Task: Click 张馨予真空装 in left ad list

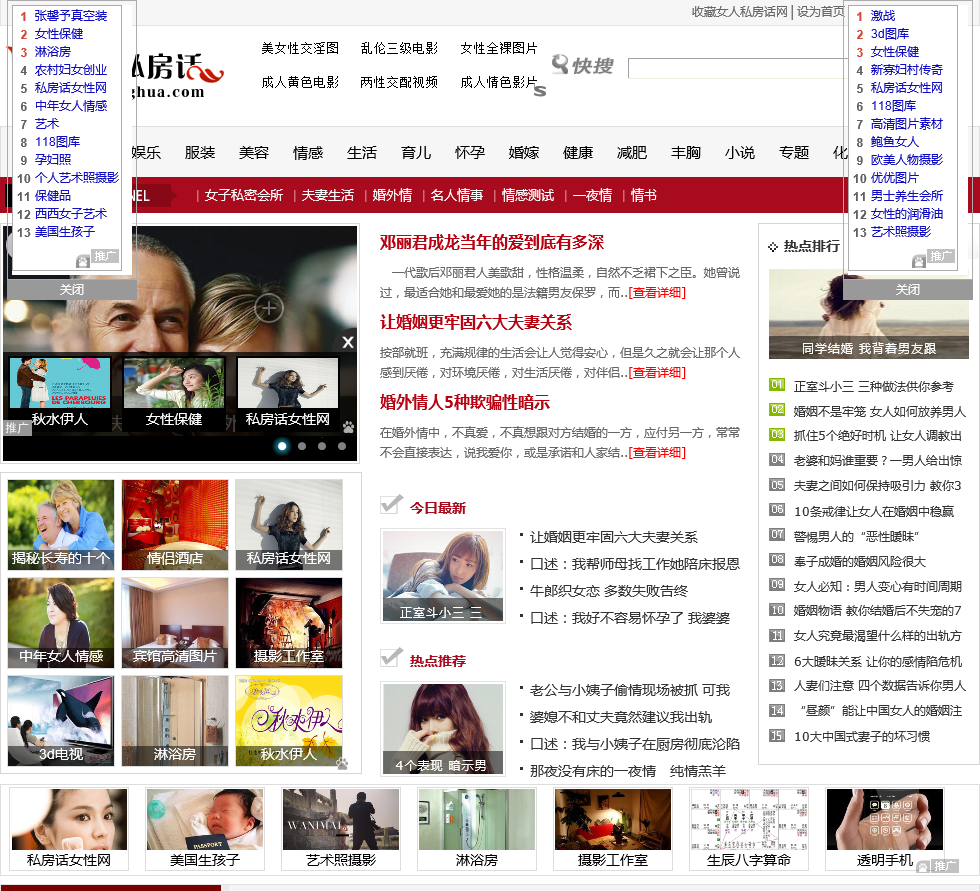Action: click(x=71, y=16)
